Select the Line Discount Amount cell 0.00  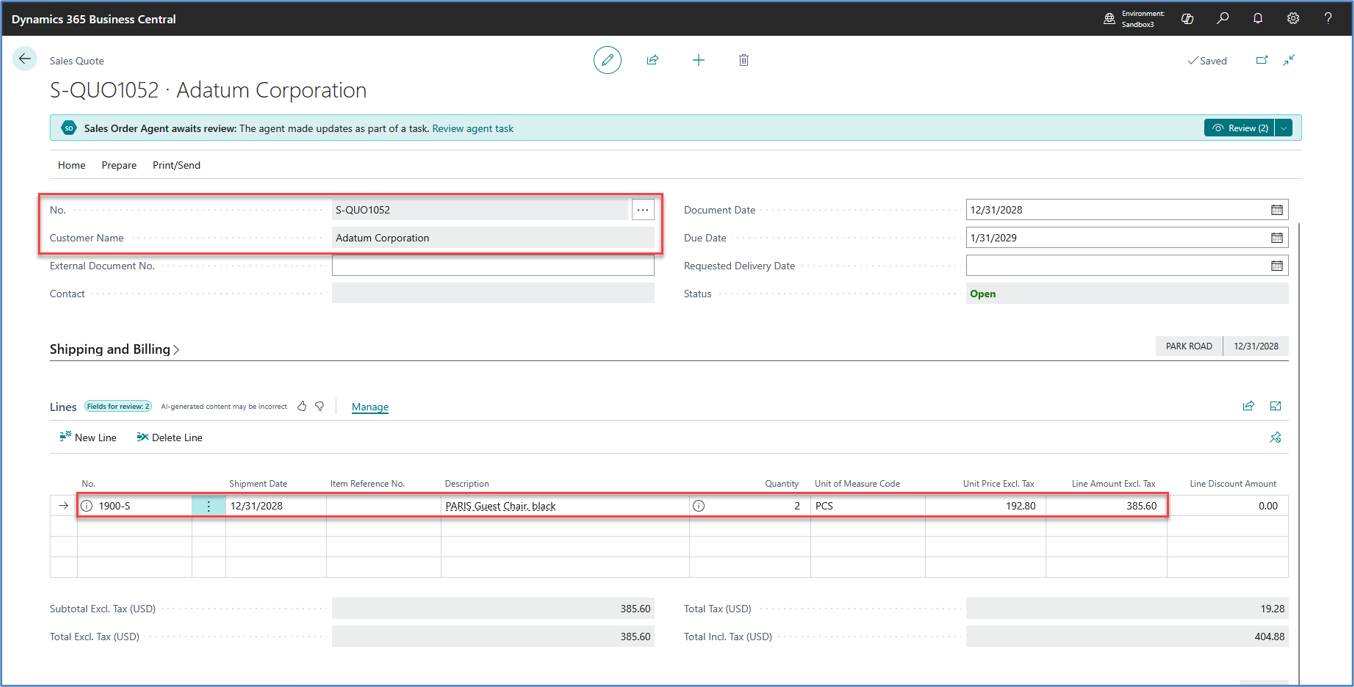[1228, 506]
